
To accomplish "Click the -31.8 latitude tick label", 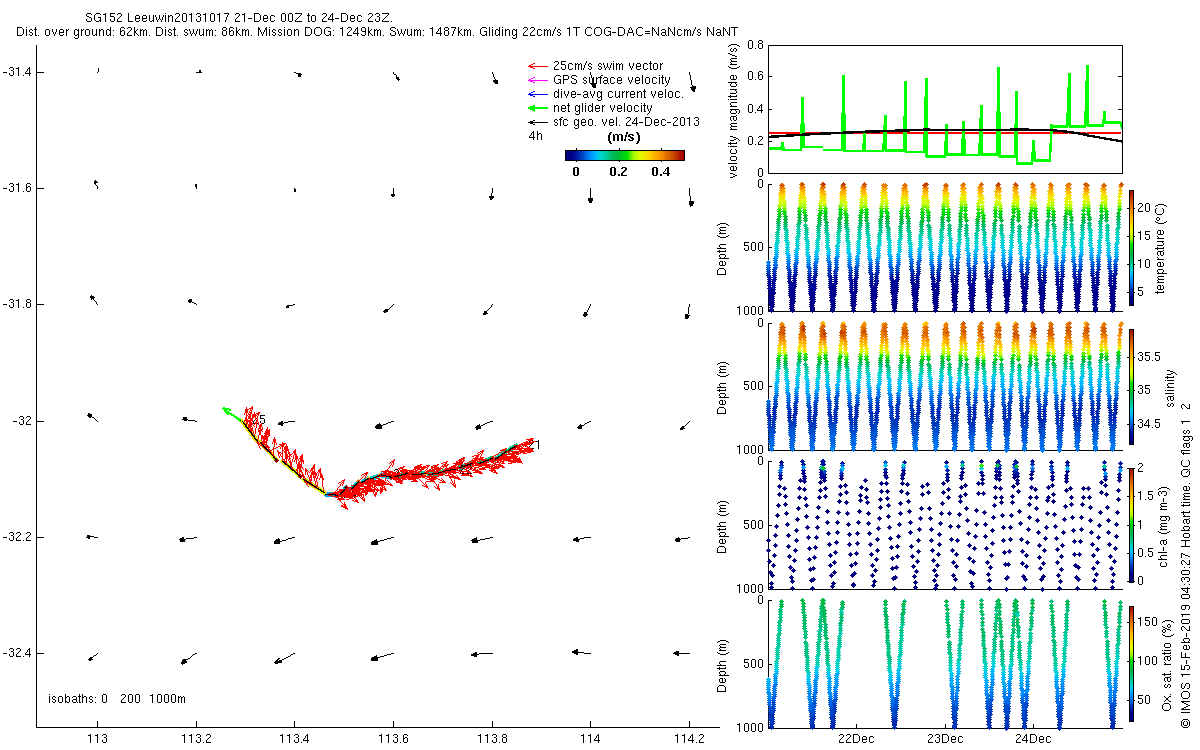I will coord(17,304).
